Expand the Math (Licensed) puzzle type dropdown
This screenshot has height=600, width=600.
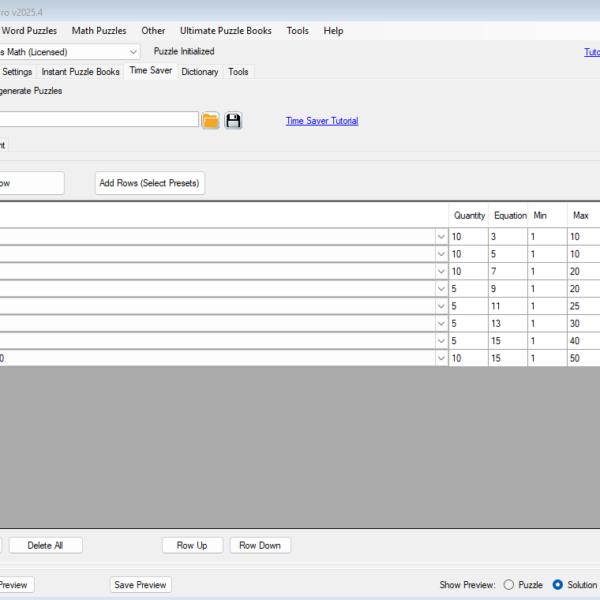tap(134, 51)
